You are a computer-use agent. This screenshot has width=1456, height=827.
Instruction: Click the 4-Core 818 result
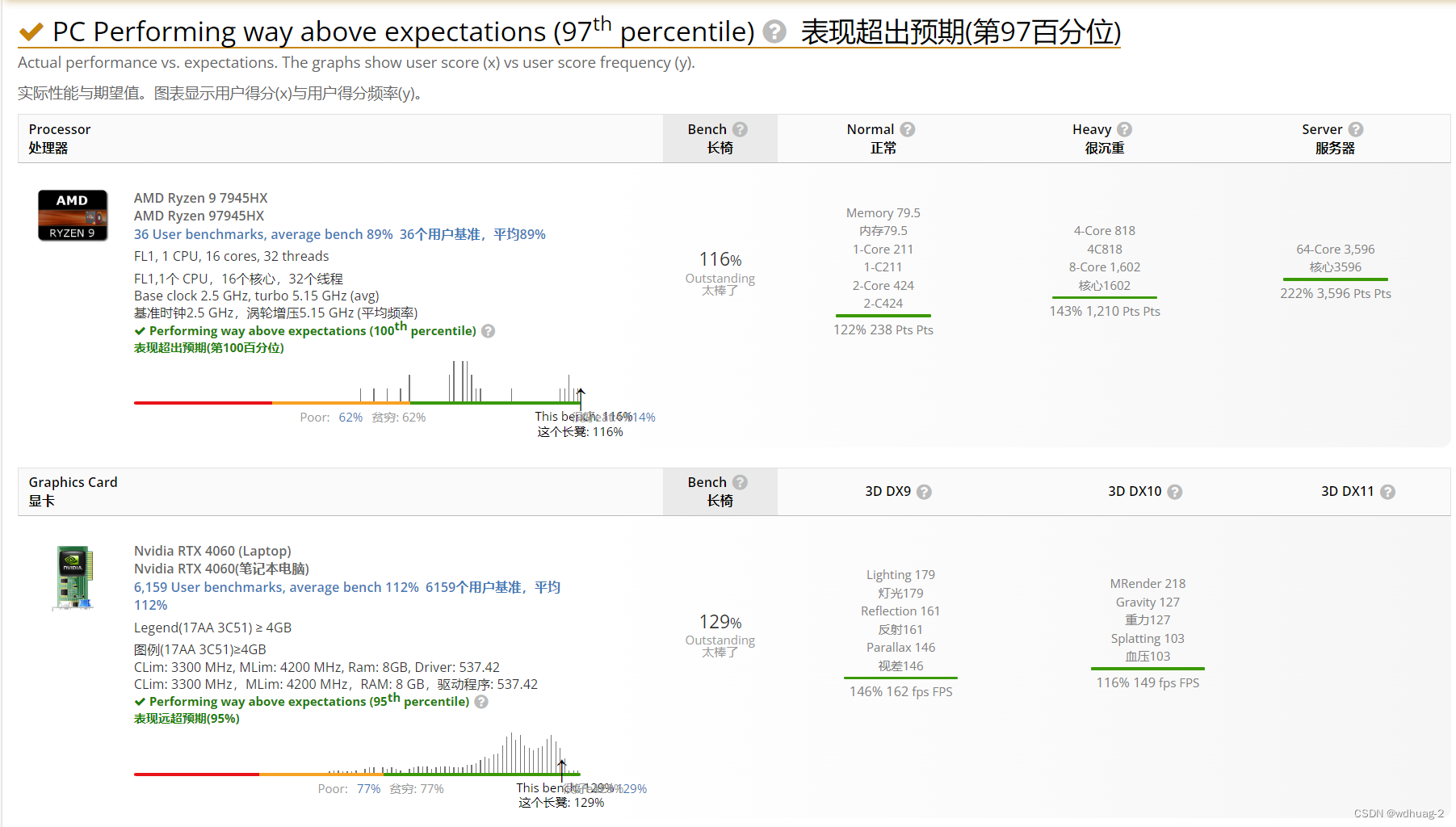[1105, 231]
